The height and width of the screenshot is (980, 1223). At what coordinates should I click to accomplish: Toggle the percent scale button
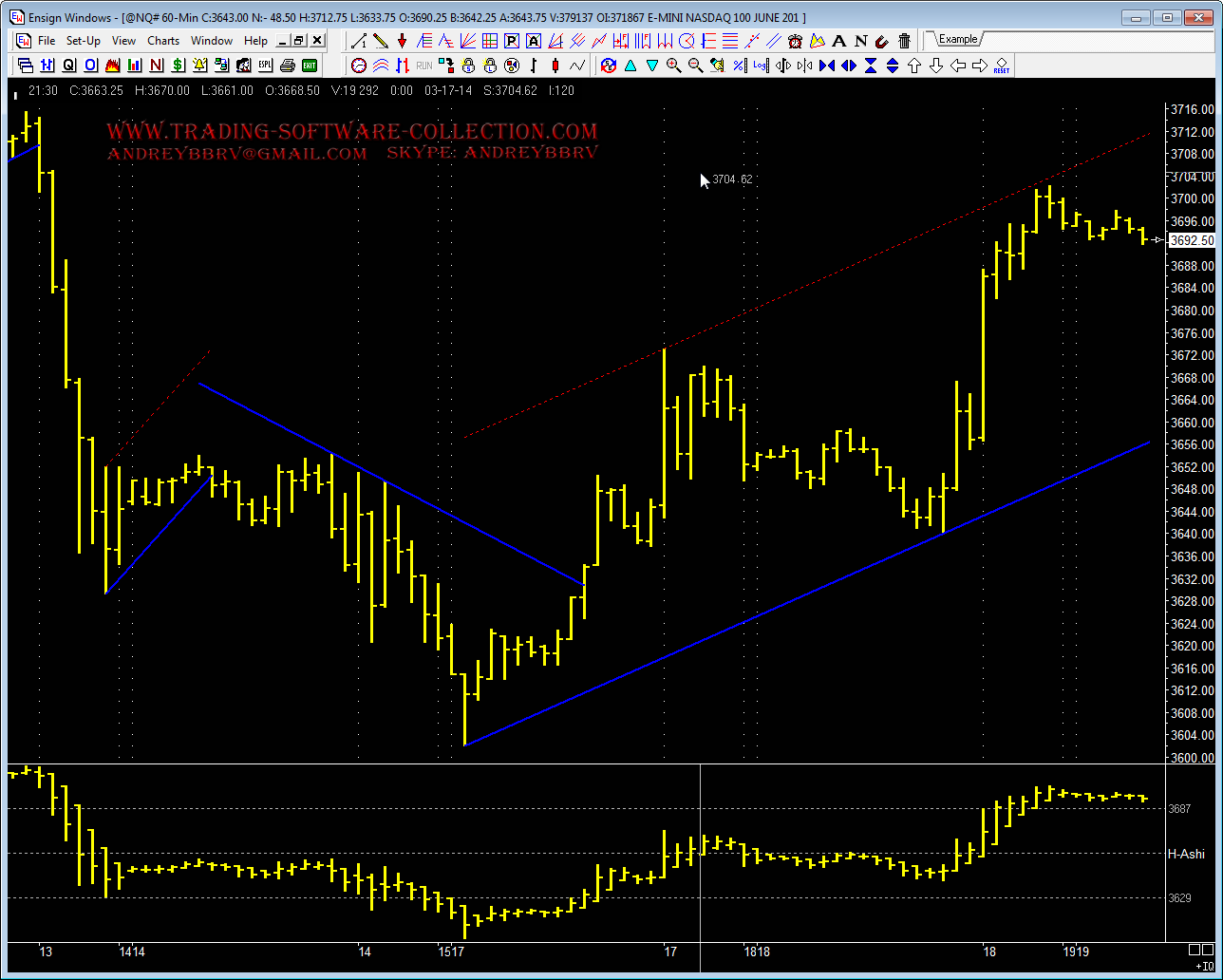click(x=739, y=66)
